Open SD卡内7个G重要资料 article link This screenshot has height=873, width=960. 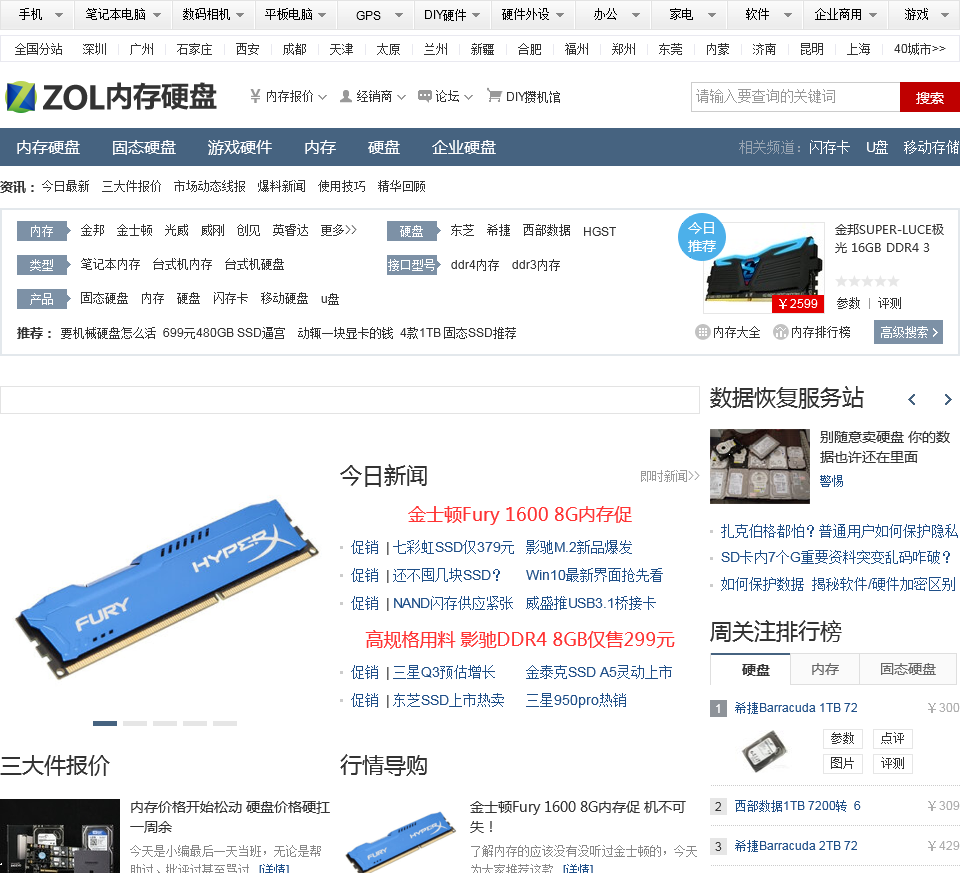[x=836, y=557]
